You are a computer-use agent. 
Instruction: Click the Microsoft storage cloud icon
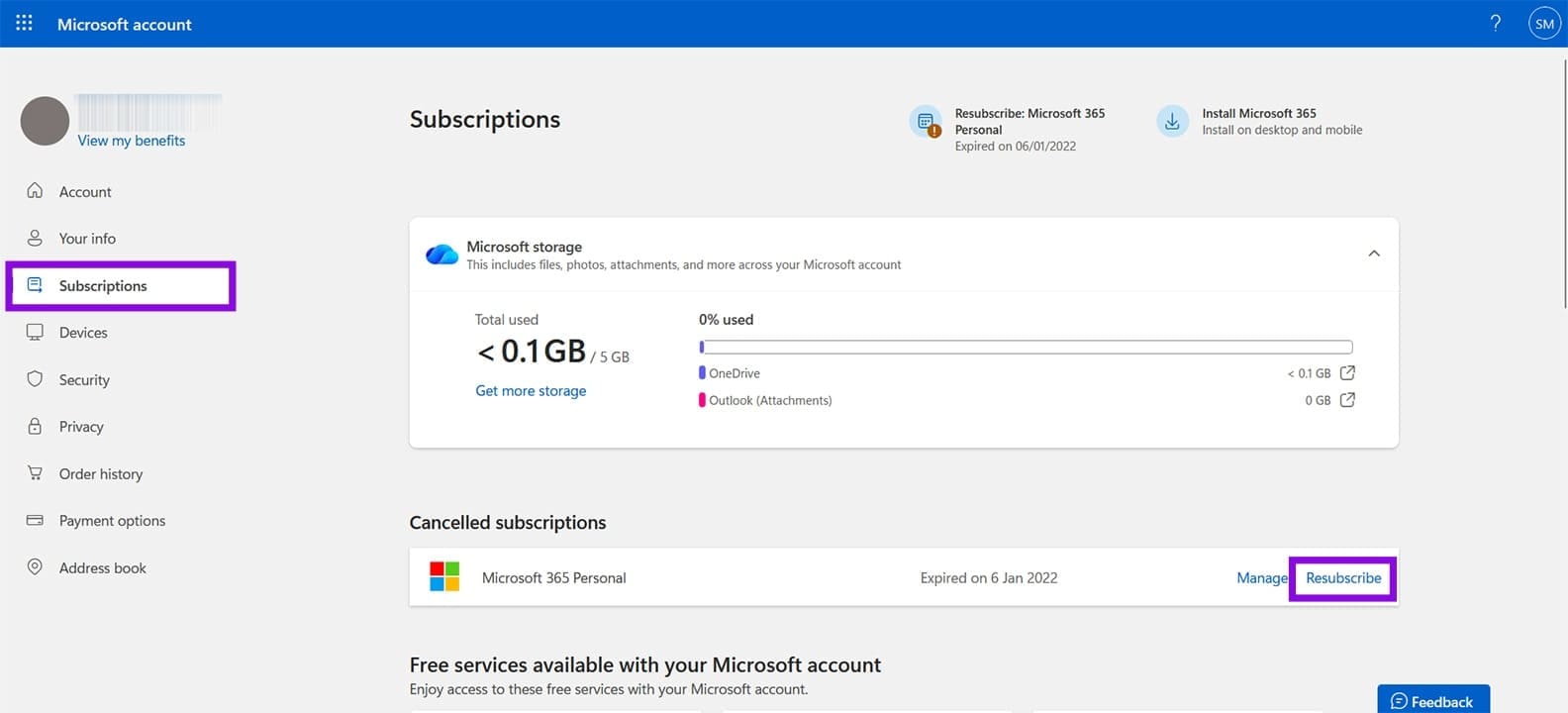(x=441, y=255)
